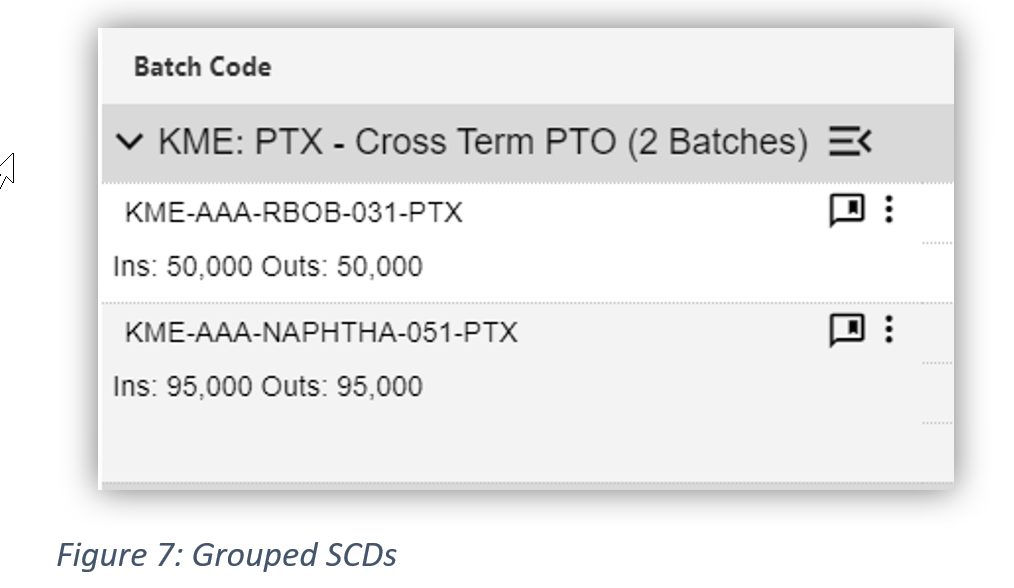Click the dotted cell right of NAPHTHA row
Viewport: 1014px width, 588px height.
coord(936,362)
